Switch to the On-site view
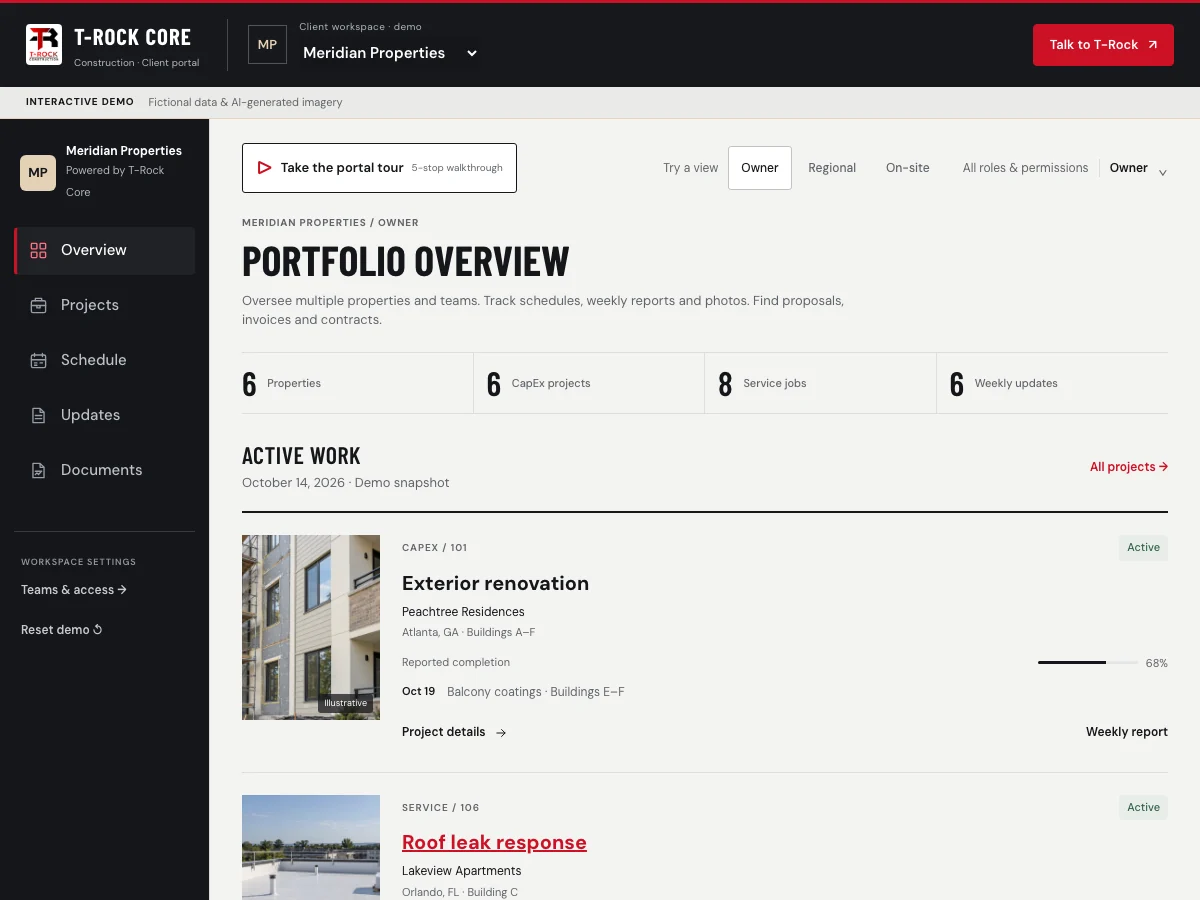The height and width of the screenshot is (900, 1200). point(908,168)
